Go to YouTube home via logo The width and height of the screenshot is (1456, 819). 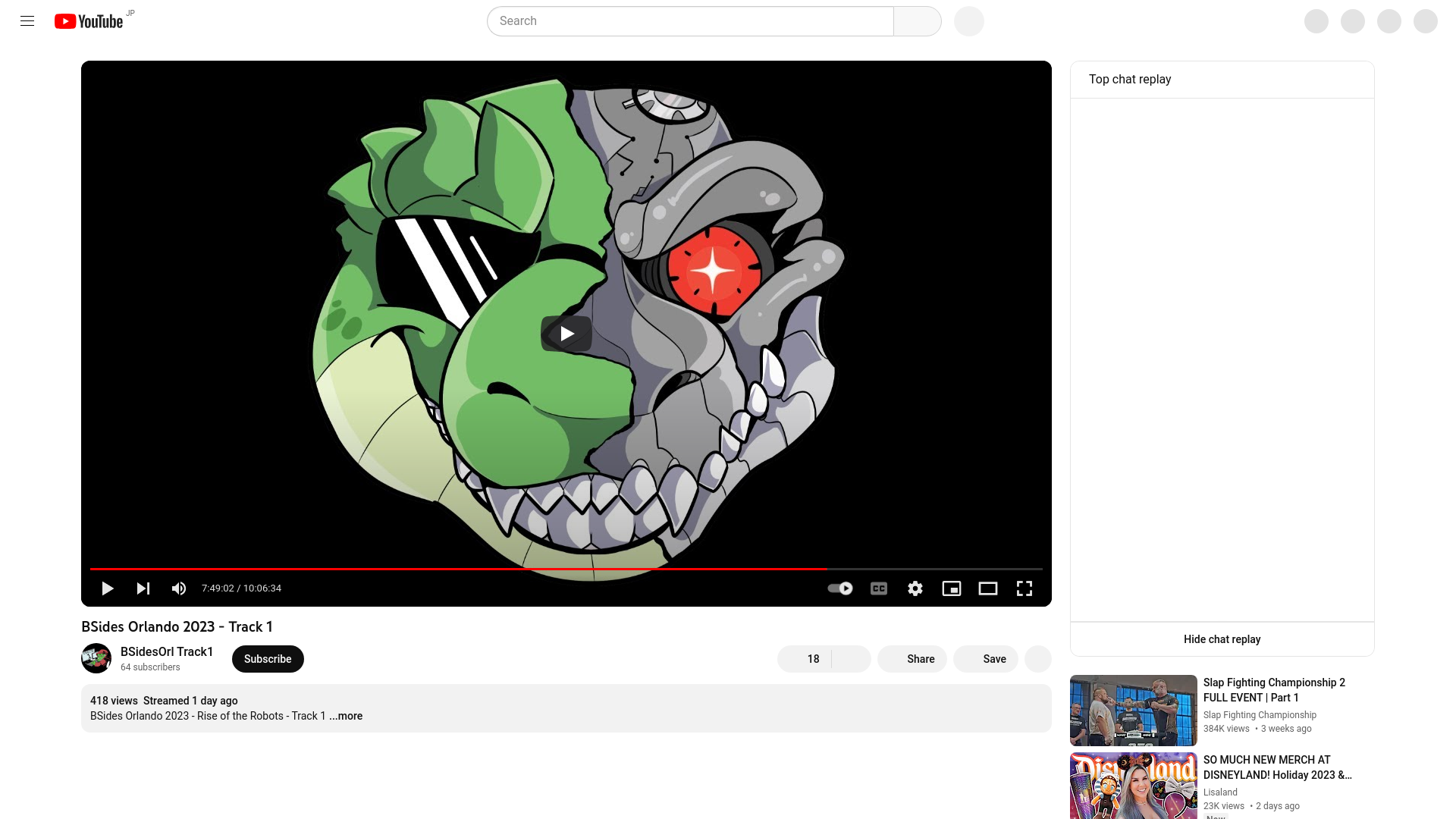coord(89,21)
